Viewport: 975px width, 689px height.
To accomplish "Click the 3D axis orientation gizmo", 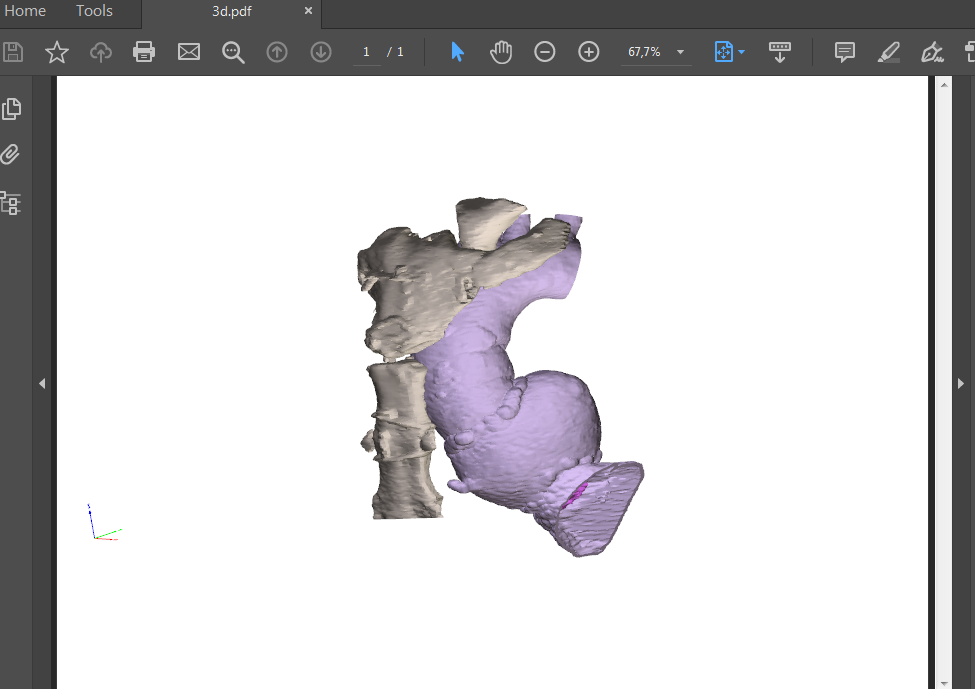I will [x=103, y=522].
